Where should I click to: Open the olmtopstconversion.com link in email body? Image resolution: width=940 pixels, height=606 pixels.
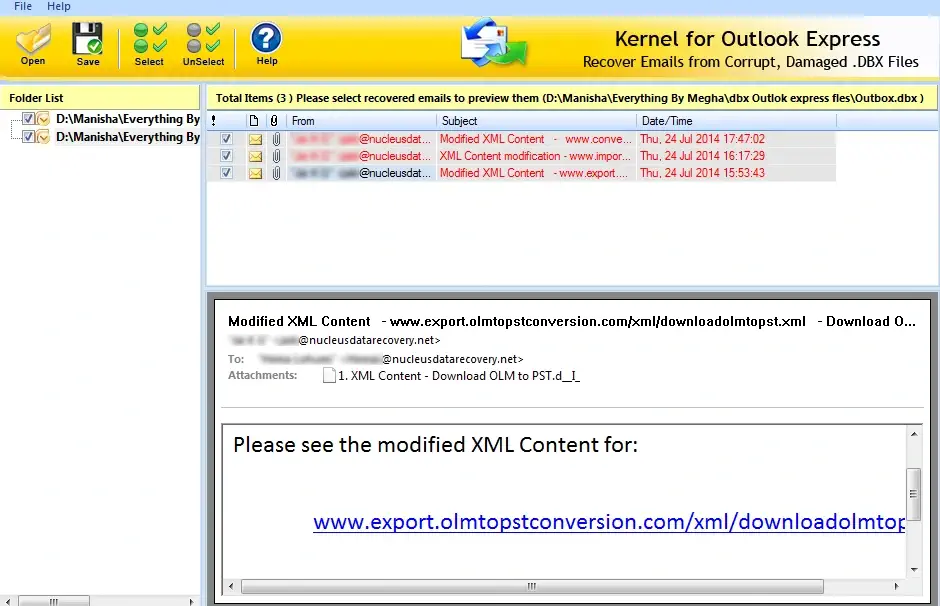coord(608,522)
